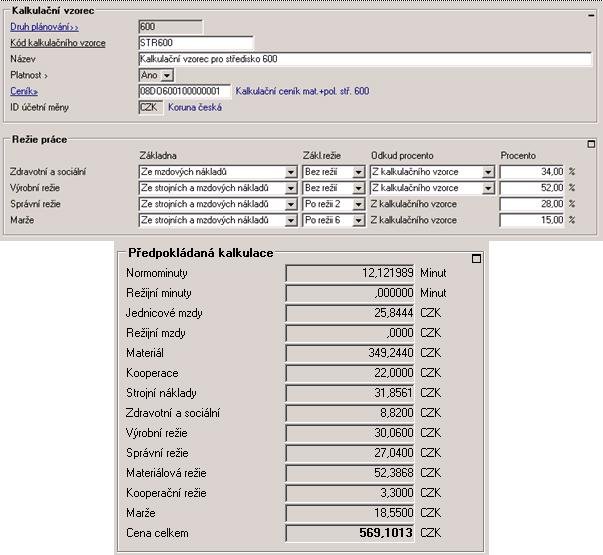
Task: Click the calculation Marže value 18,5500
Action: pyautogui.click(x=350, y=513)
